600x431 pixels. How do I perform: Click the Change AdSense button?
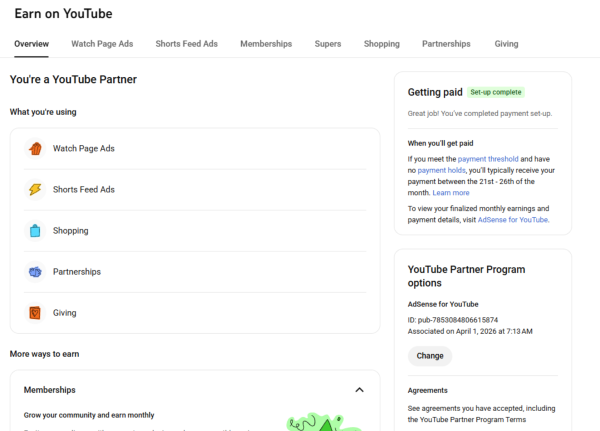pos(430,356)
